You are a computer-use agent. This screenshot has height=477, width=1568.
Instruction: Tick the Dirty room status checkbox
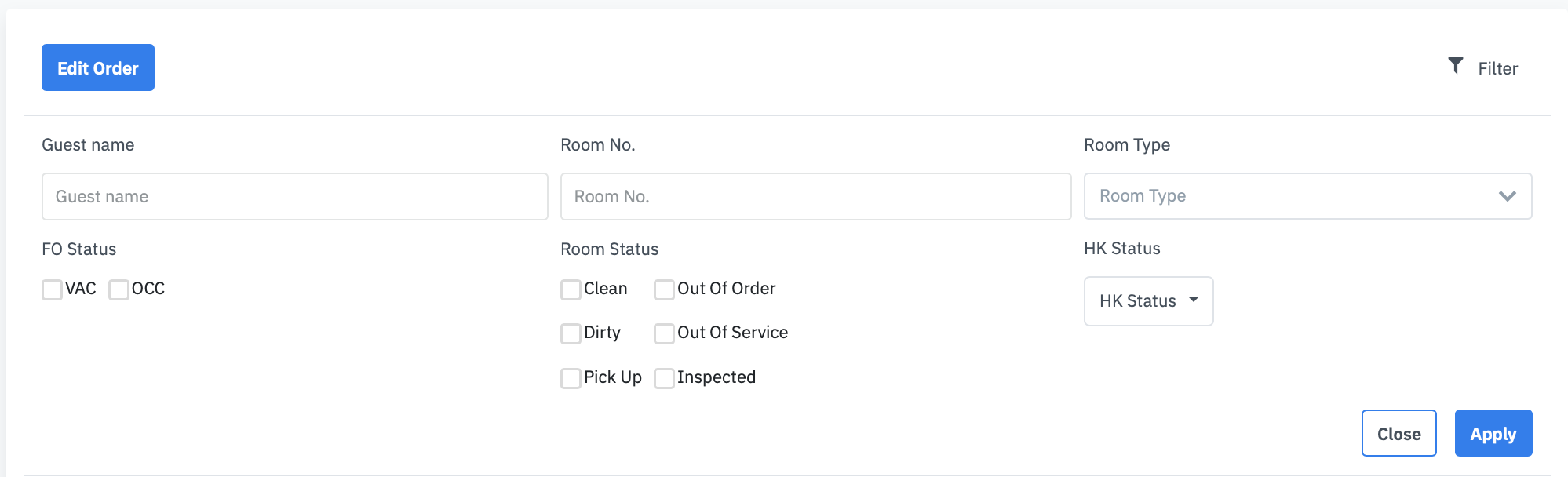click(x=571, y=333)
